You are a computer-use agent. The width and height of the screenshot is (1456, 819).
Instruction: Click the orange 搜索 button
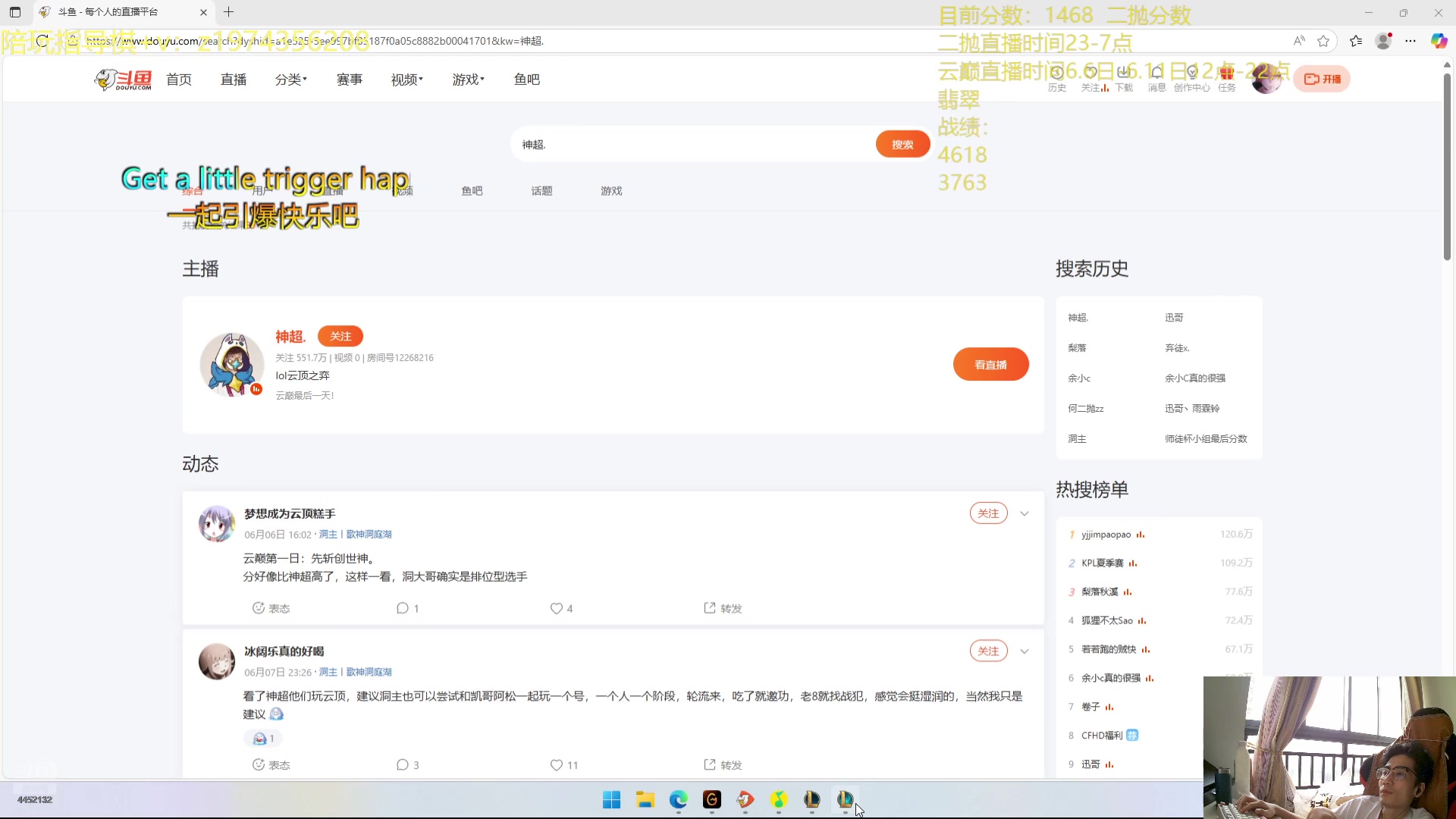coord(902,144)
